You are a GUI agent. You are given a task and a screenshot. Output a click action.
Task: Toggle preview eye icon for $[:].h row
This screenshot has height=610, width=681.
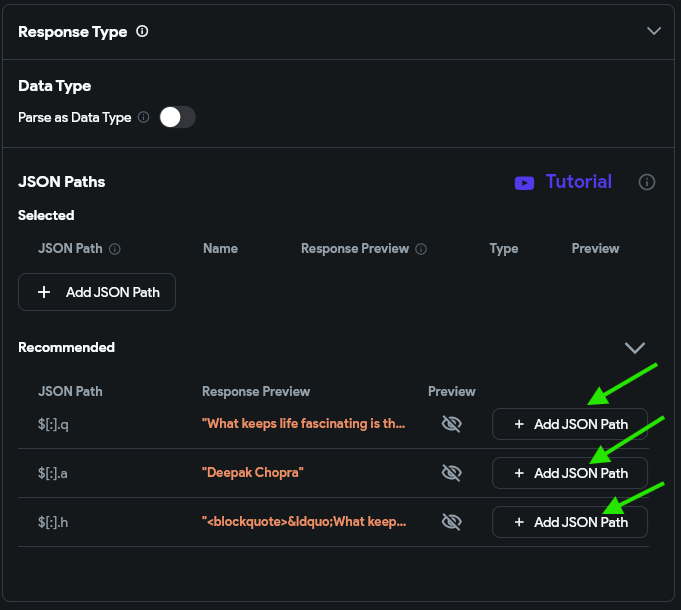[452, 521]
